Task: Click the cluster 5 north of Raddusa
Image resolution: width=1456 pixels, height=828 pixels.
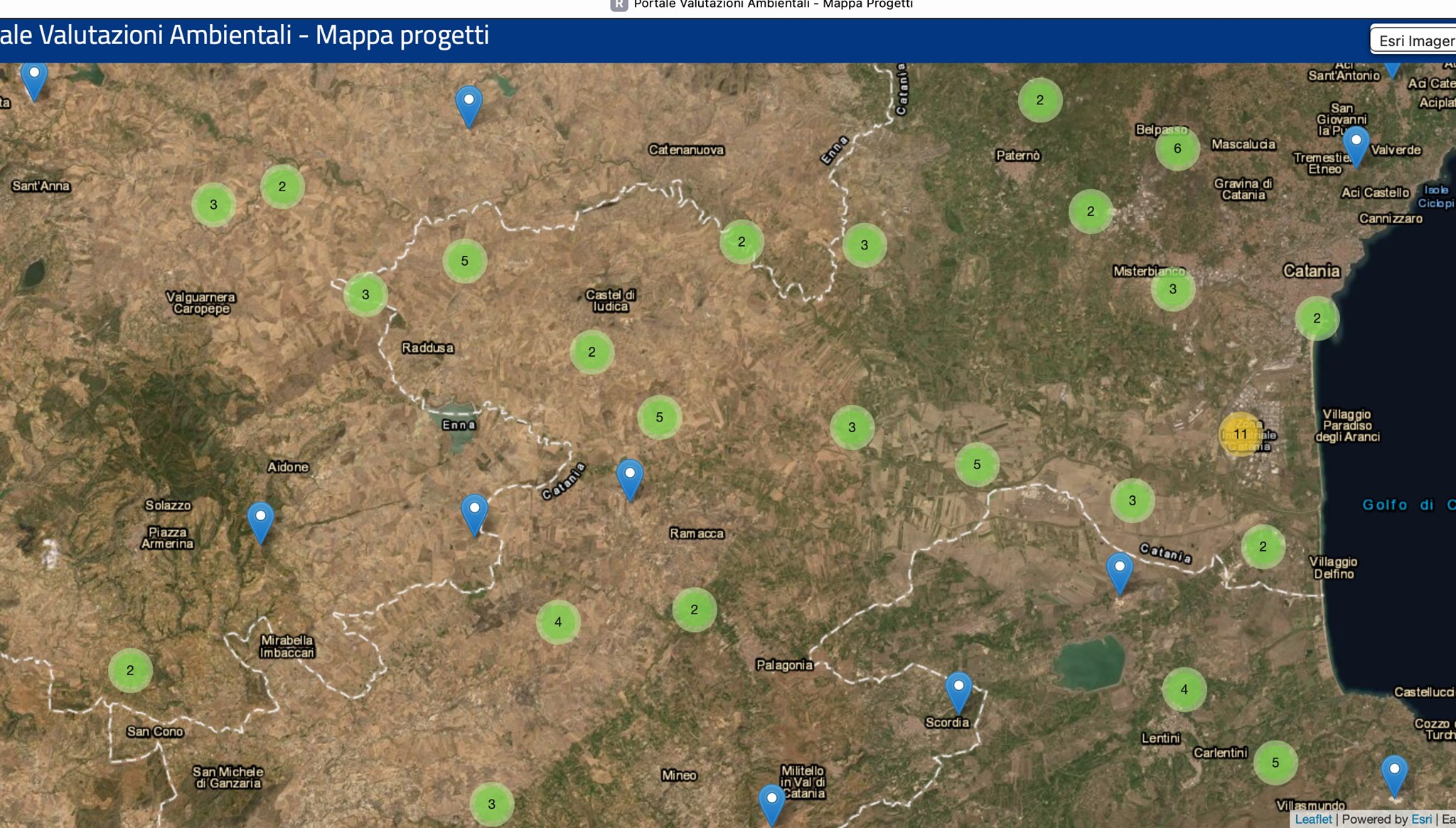Action: tap(464, 261)
